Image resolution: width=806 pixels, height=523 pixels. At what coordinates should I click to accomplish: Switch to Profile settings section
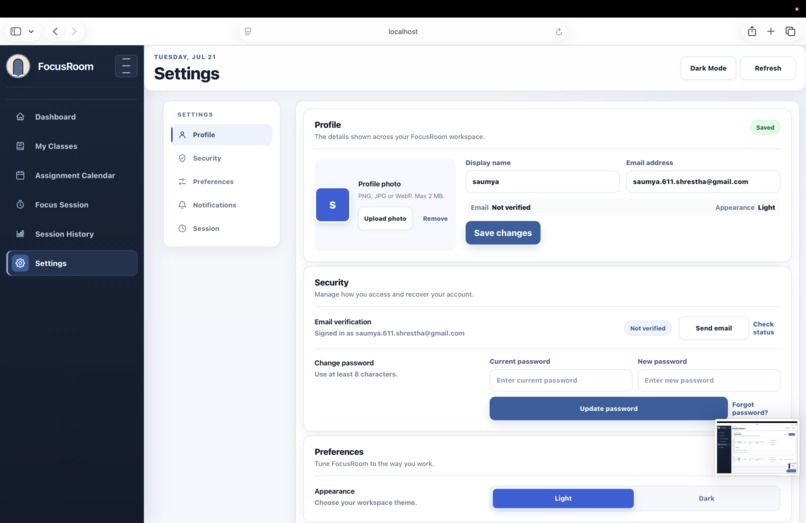click(222, 135)
